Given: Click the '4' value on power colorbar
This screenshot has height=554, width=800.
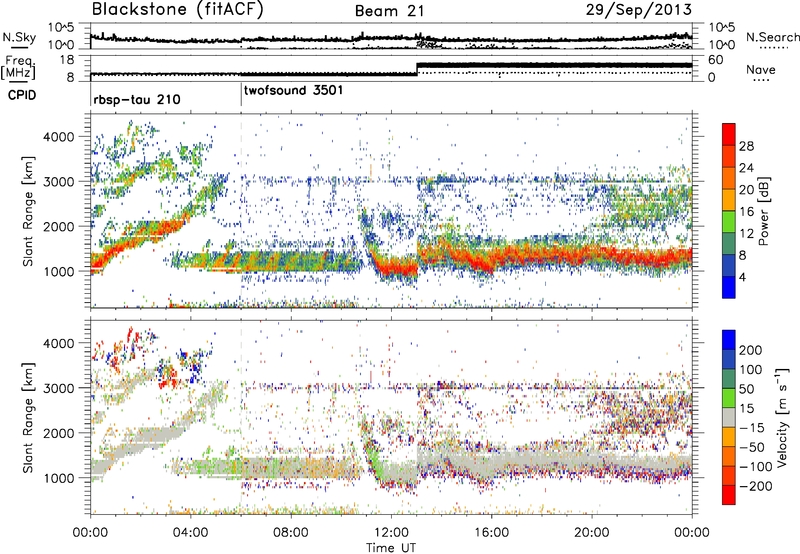Looking at the screenshot, I should point(742,278).
